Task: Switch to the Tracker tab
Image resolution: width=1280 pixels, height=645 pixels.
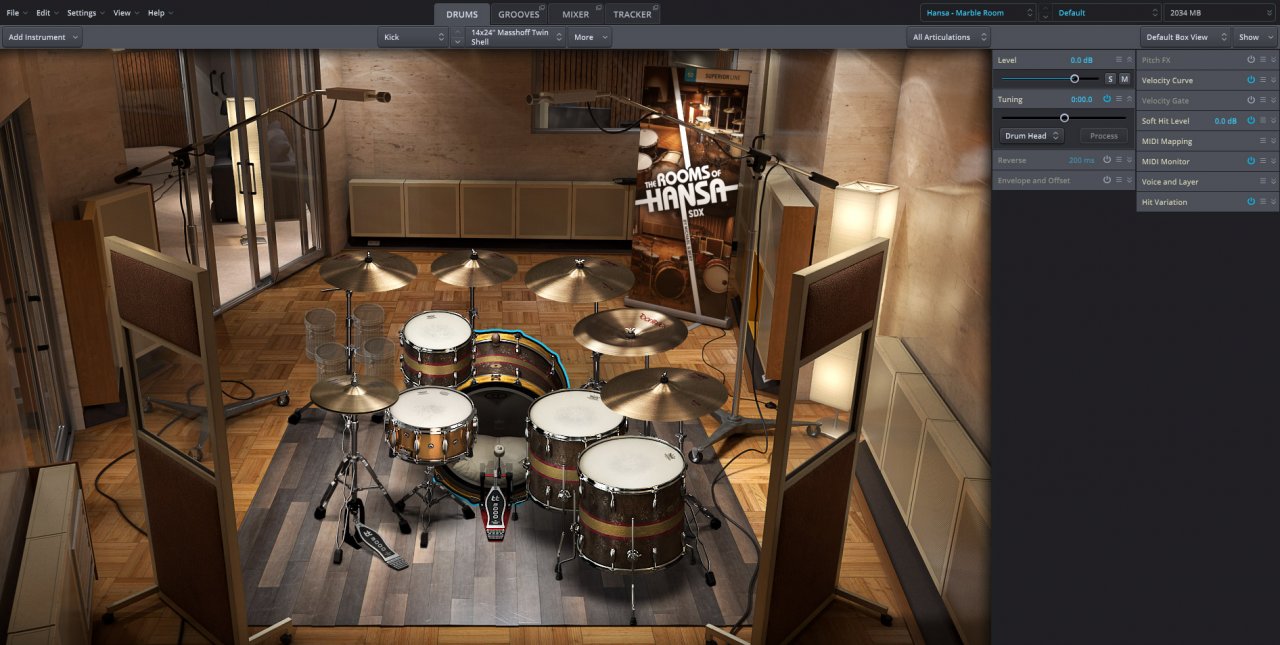Action: point(632,14)
